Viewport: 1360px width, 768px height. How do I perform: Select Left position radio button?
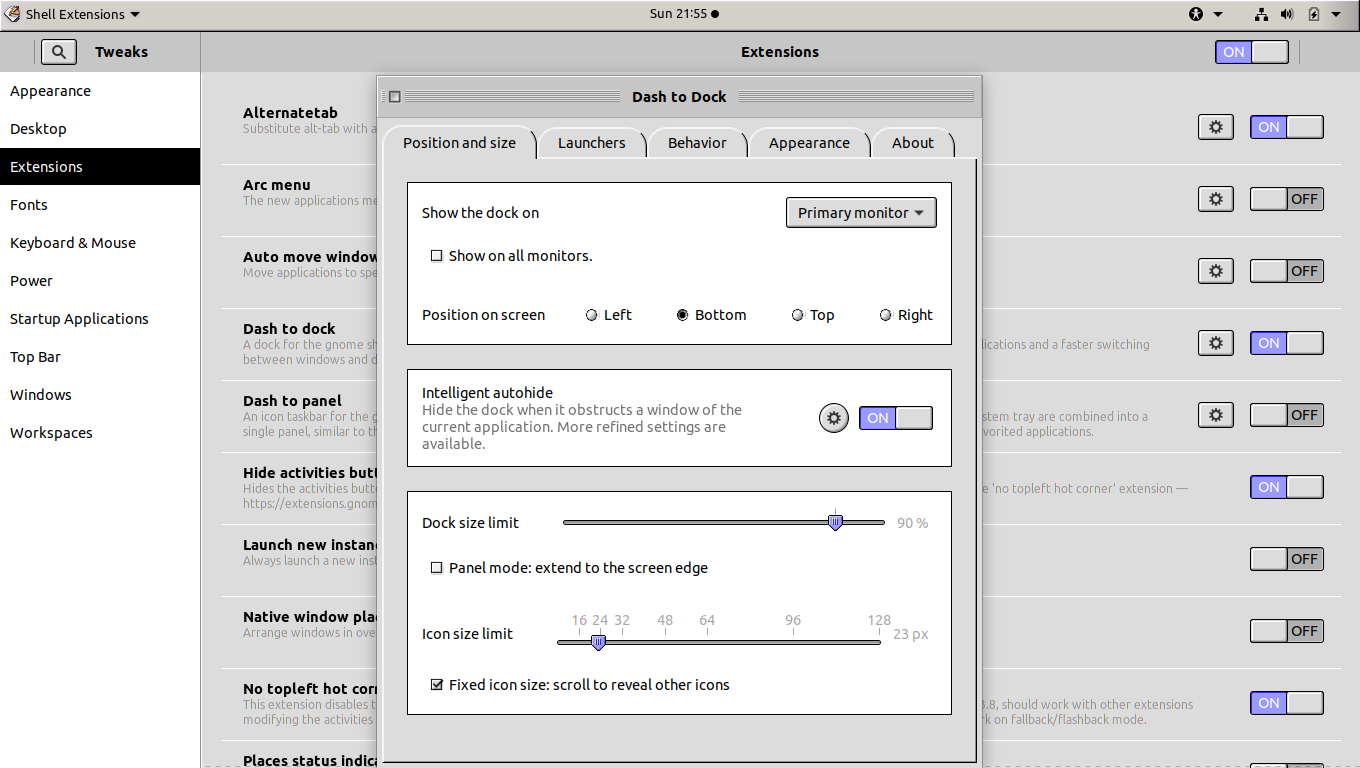[x=591, y=315]
